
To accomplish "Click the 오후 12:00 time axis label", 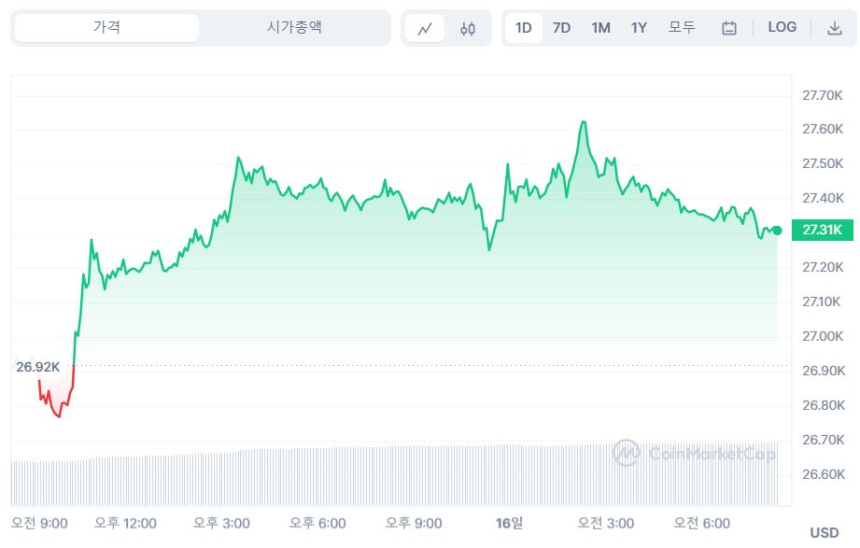I will (x=126, y=523).
